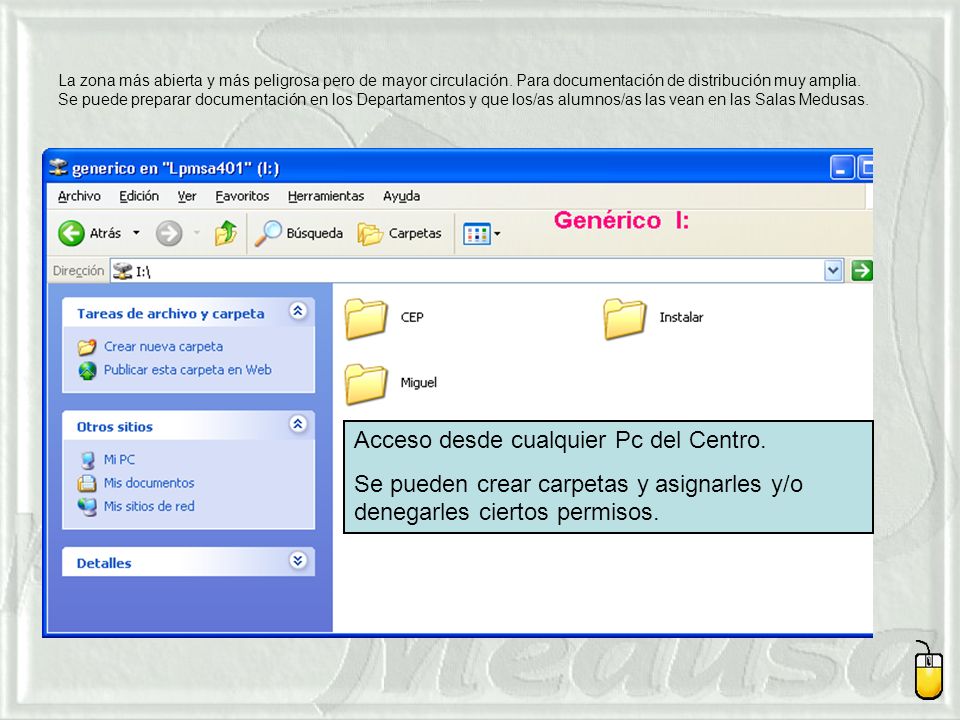
Task: Open the views icon grid button
Action: 477,233
